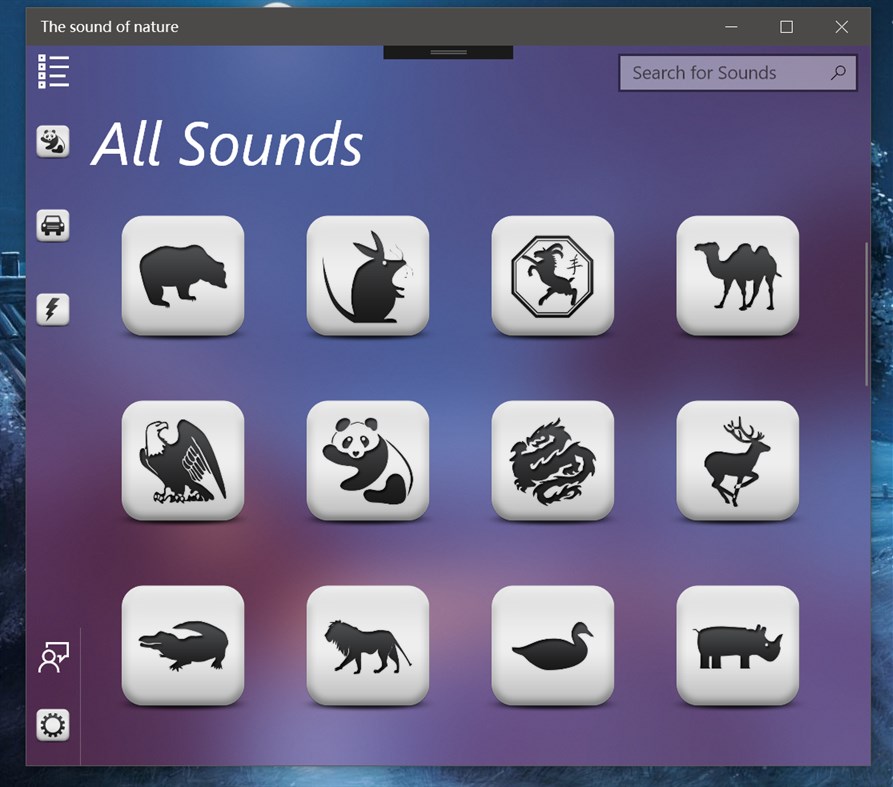Play the camel sound tile
The image size is (893, 787).
(737, 275)
